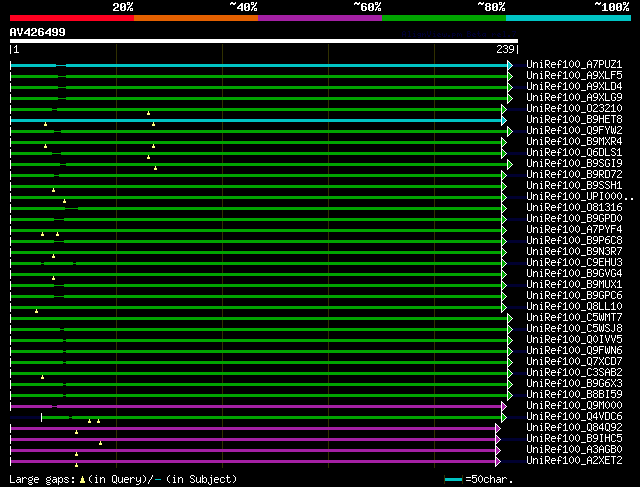Click the arrowhead of the UniRef100_B9HET8 bar
This screenshot has height=487, width=640.
click(x=504, y=120)
